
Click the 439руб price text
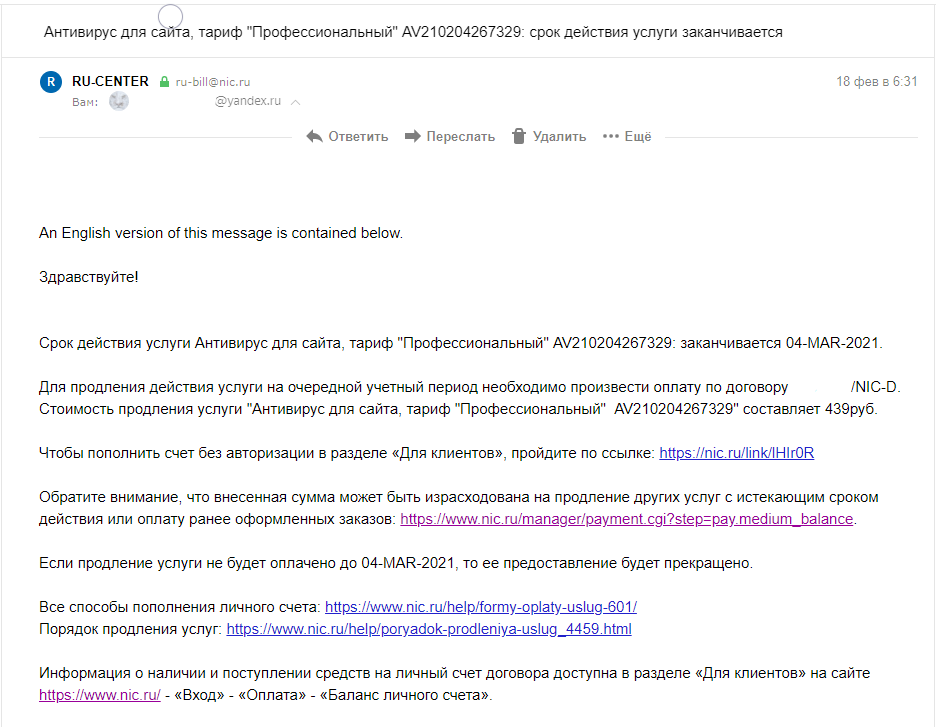click(x=851, y=409)
